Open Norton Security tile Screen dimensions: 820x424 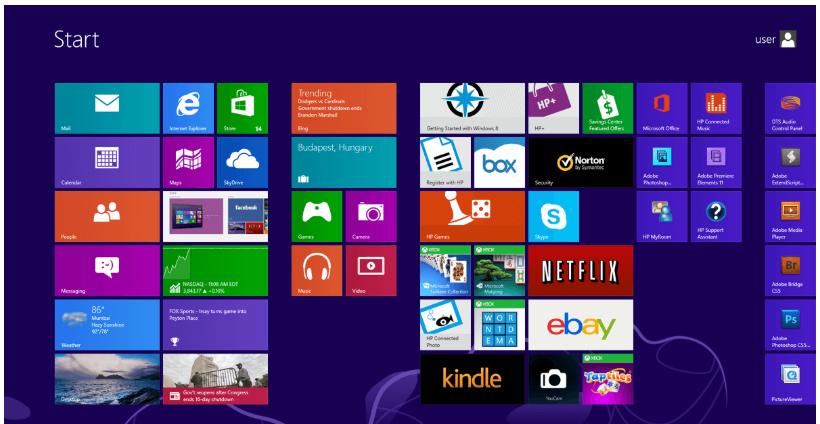(x=580, y=162)
